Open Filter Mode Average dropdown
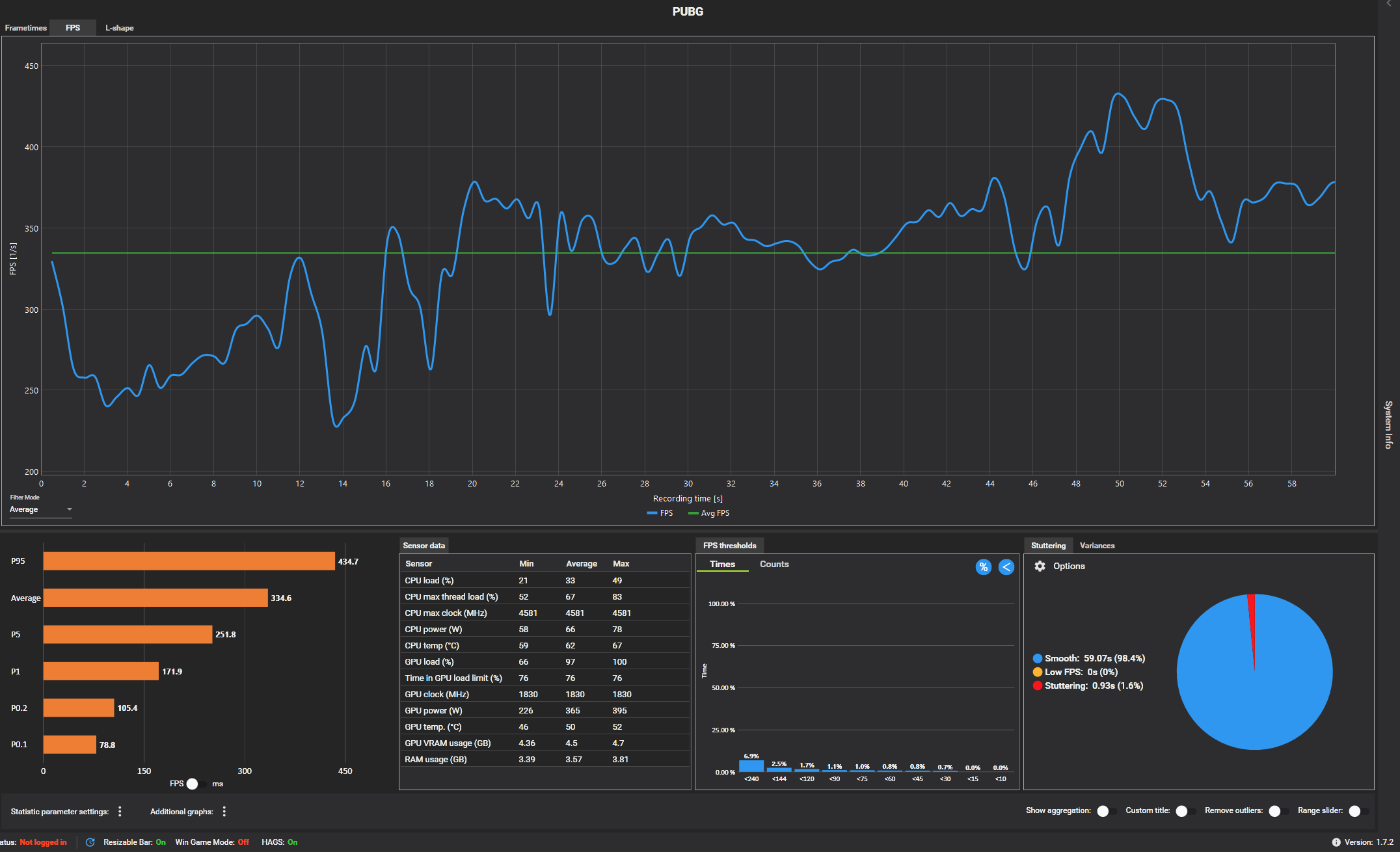 click(40, 509)
